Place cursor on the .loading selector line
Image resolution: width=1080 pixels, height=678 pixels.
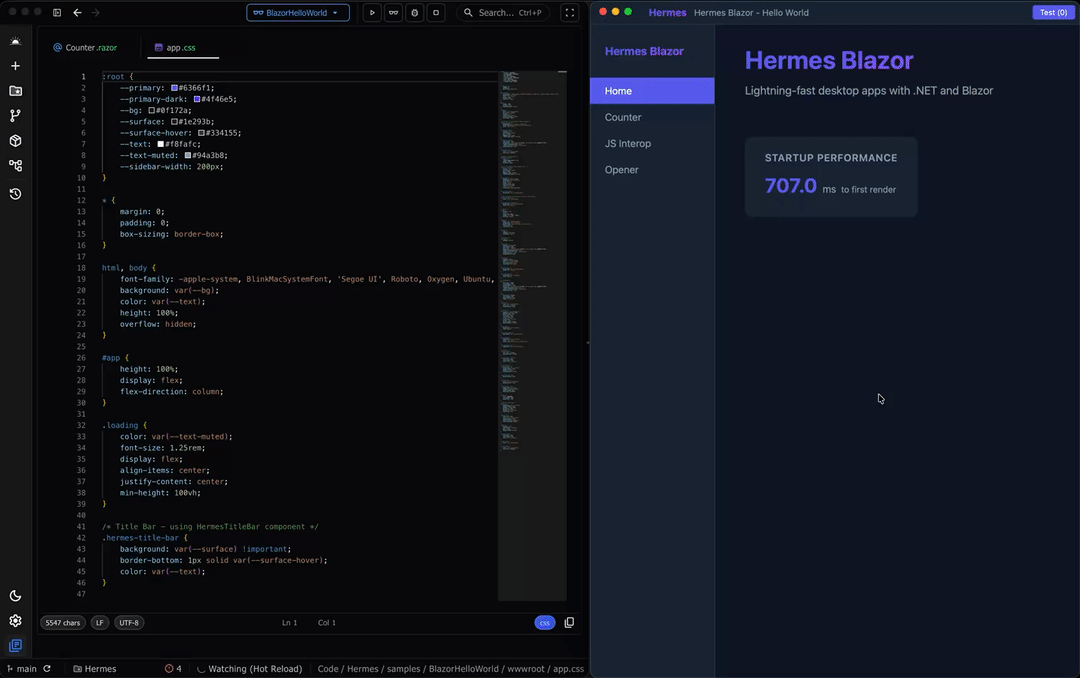125,425
